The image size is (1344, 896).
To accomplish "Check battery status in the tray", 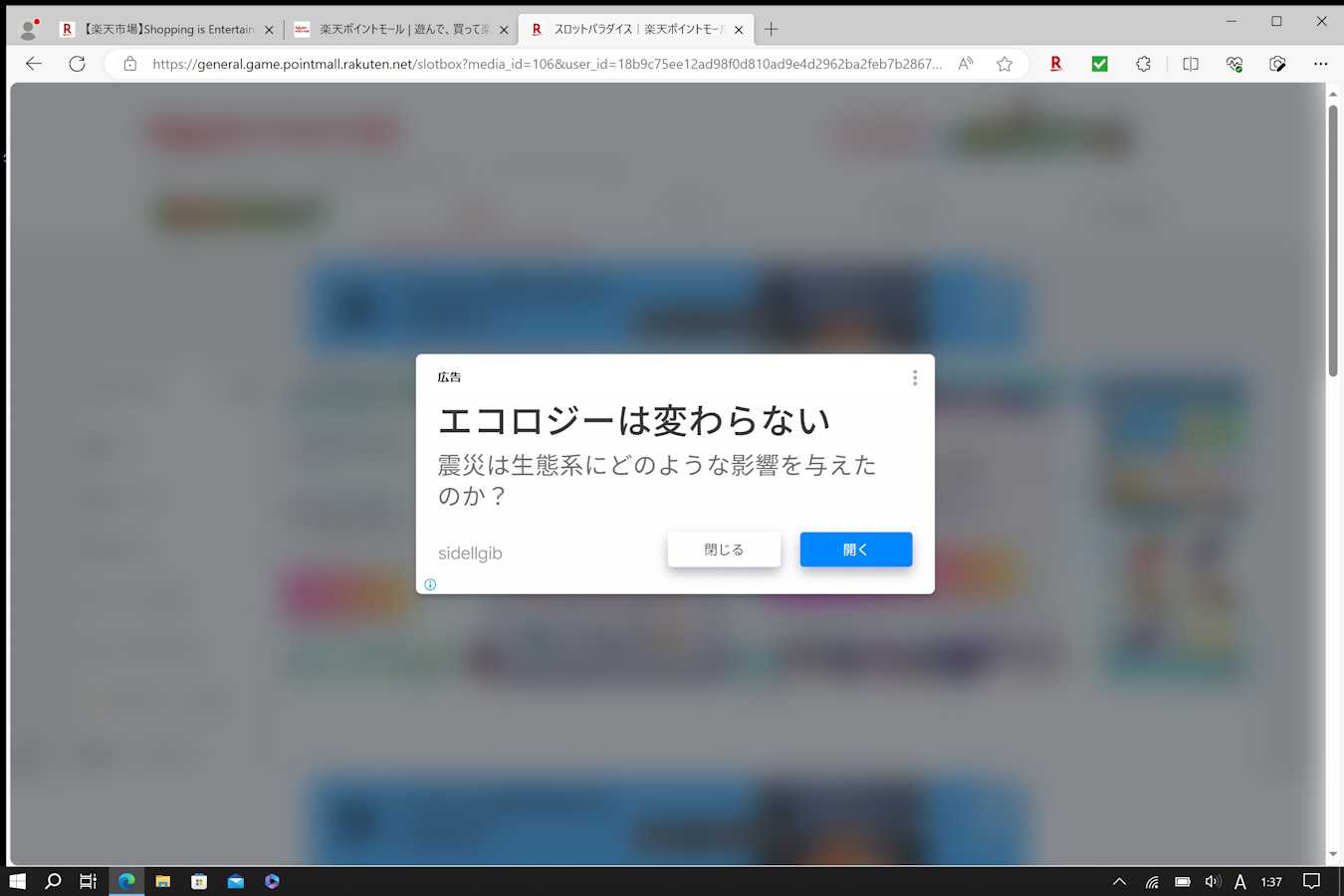I will point(1183,881).
